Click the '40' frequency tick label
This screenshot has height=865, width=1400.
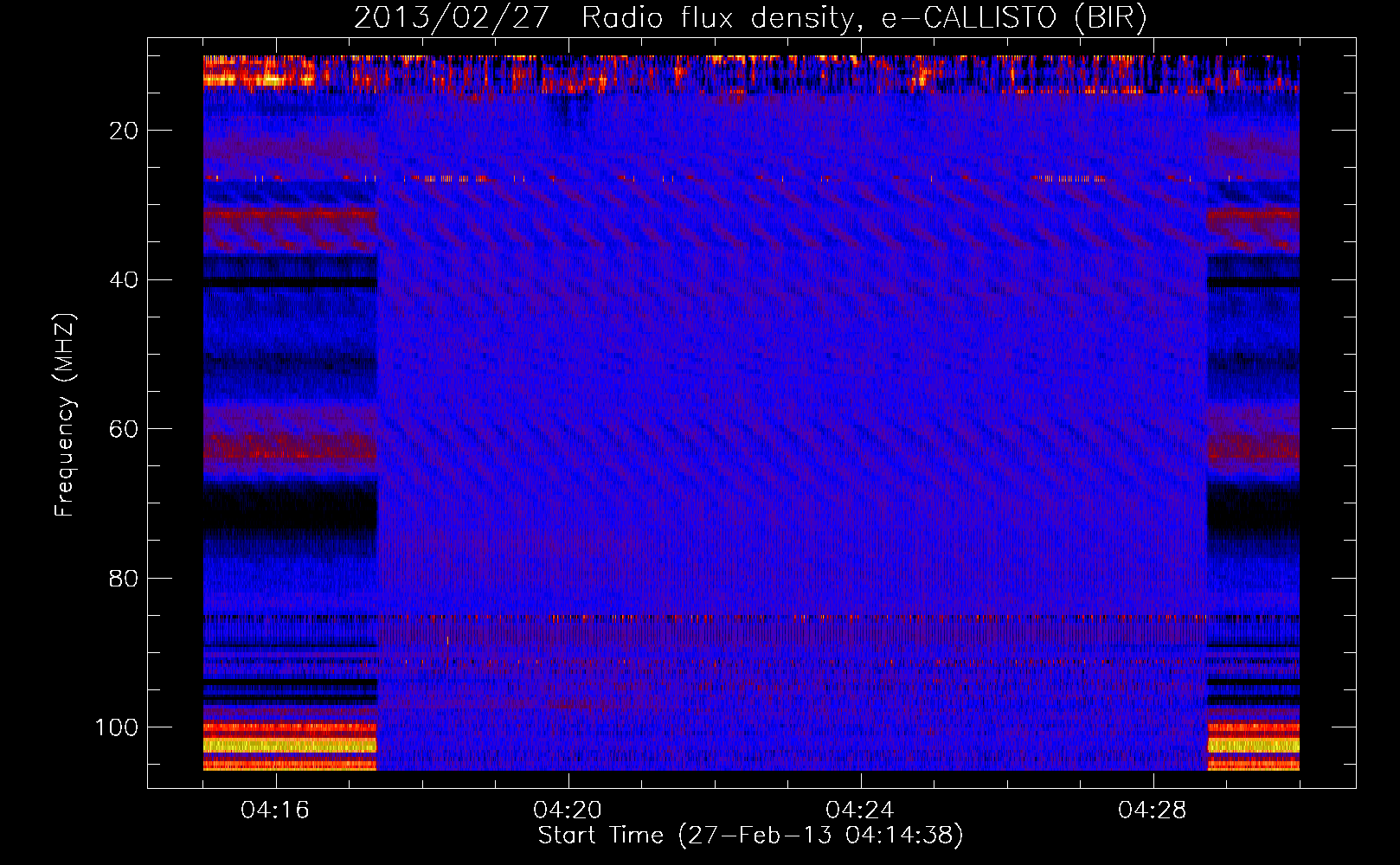pos(124,280)
